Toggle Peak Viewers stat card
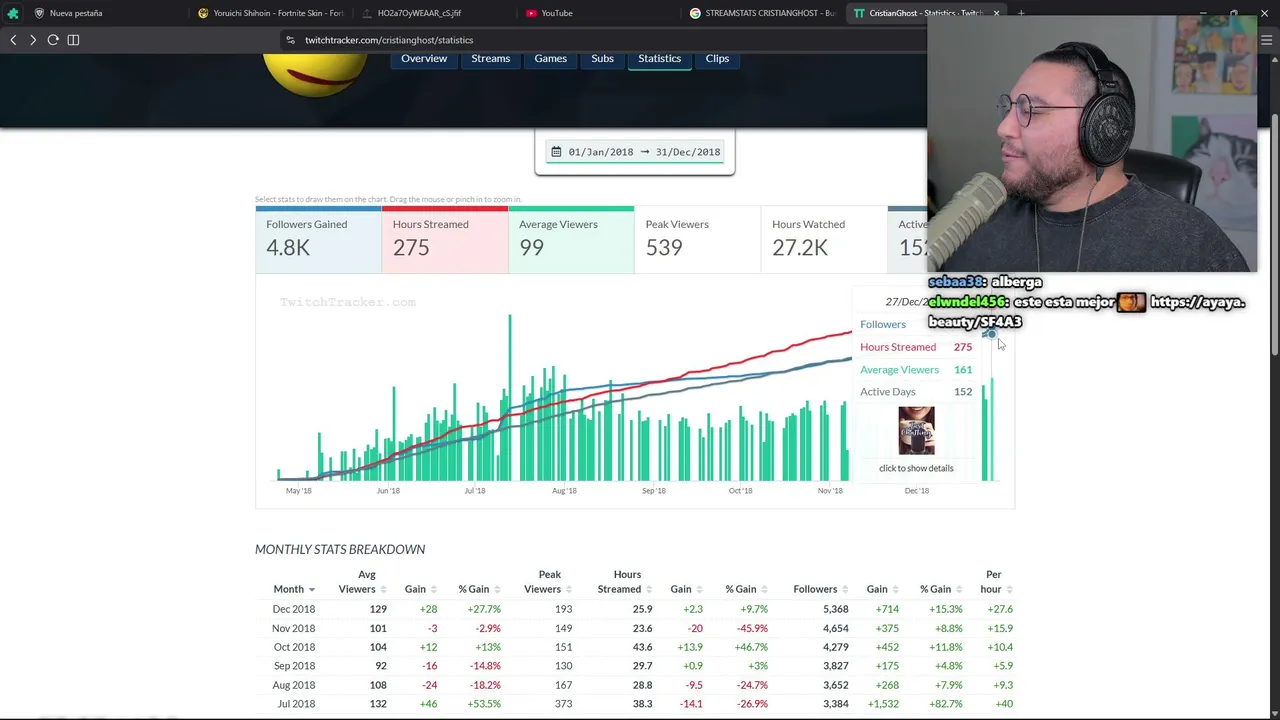The image size is (1280, 720). [698, 240]
